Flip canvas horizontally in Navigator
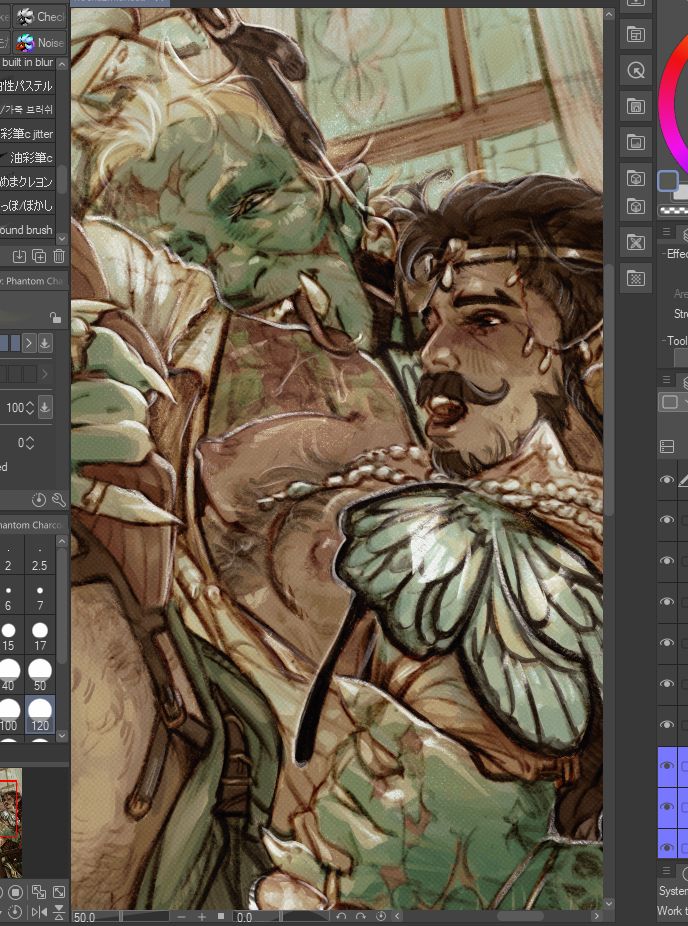The image size is (688, 926). pyautogui.click(x=39, y=912)
